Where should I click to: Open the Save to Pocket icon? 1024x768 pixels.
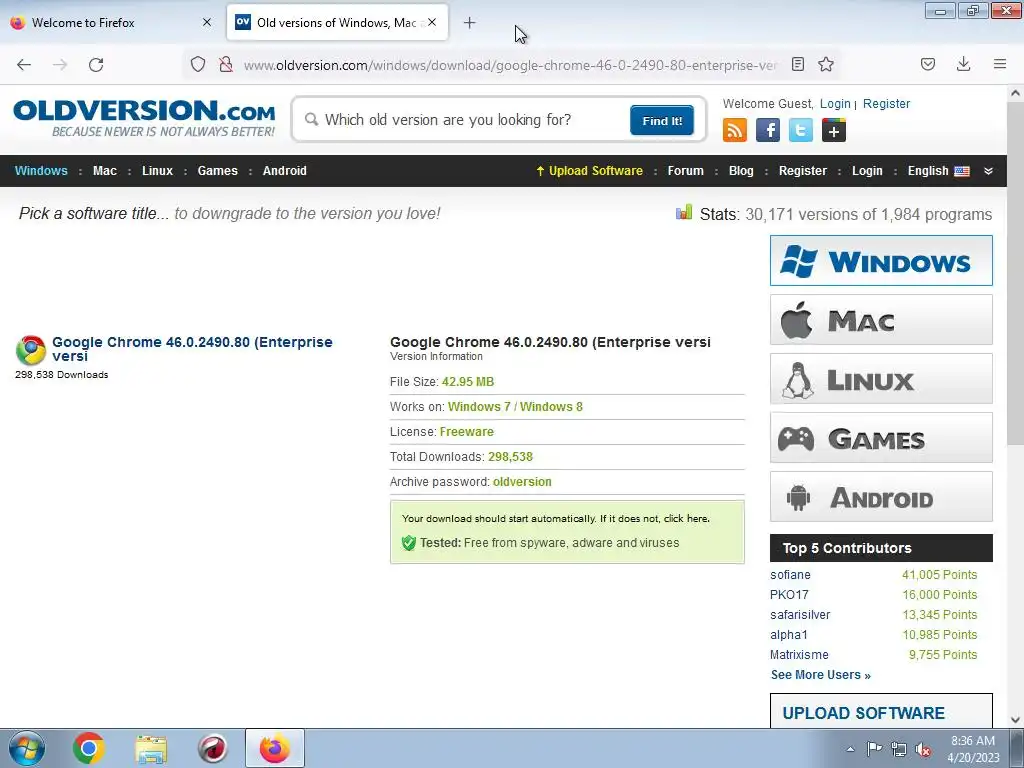point(928,64)
